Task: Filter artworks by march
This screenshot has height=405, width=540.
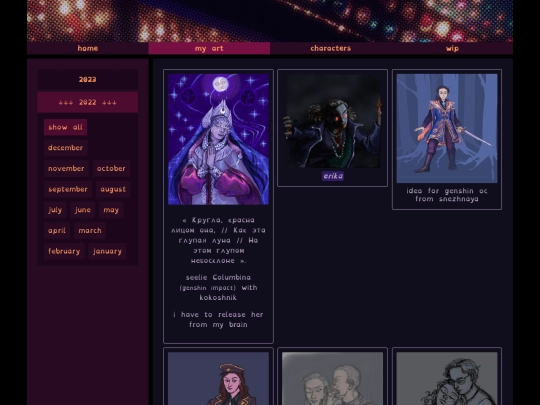Action: pyautogui.click(x=90, y=230)
